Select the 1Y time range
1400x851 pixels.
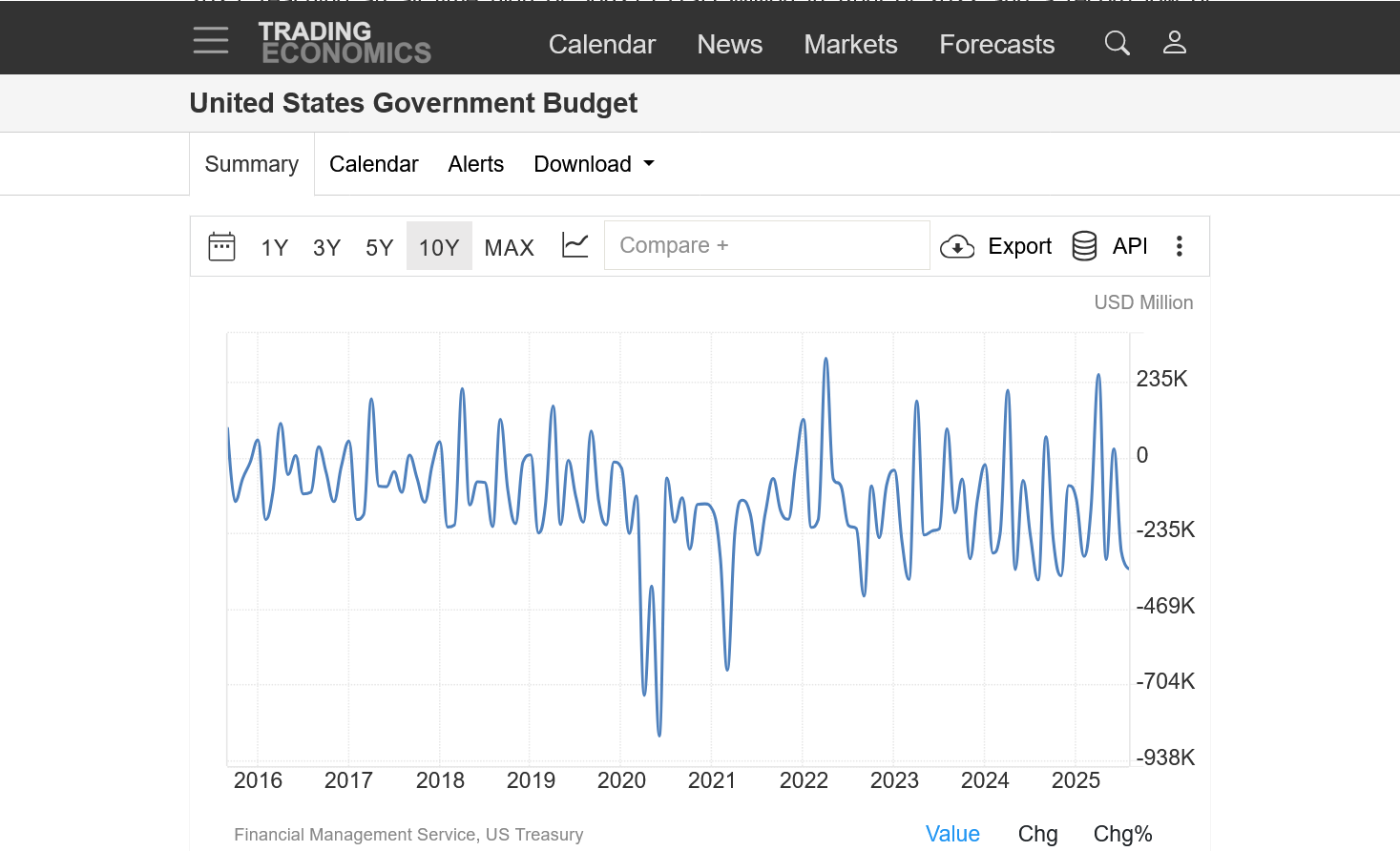pos(275,248)
